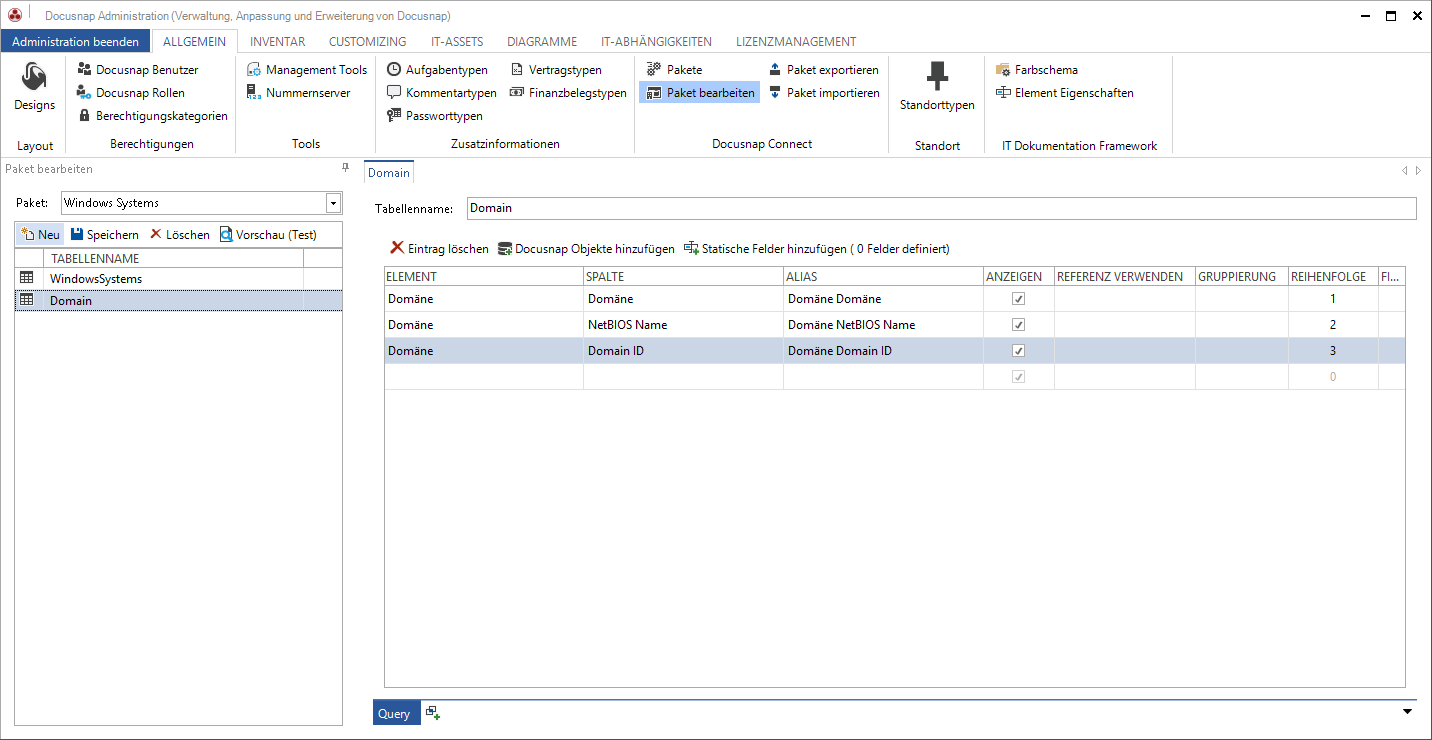Viewport: 1432px width, 740px height.
Task: Open Berechtigungskategorien lock item
Action: pos(153,116)
